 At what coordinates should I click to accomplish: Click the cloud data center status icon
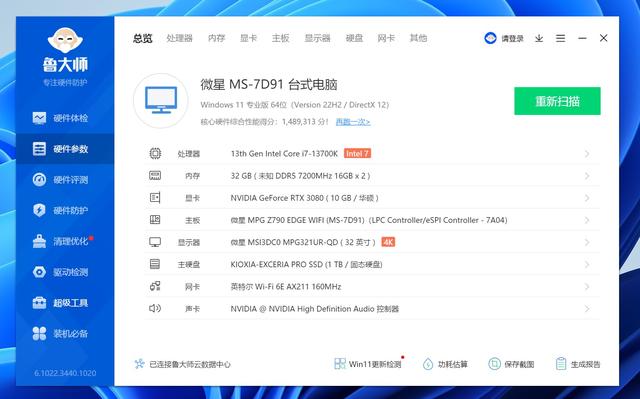point(140,364)
